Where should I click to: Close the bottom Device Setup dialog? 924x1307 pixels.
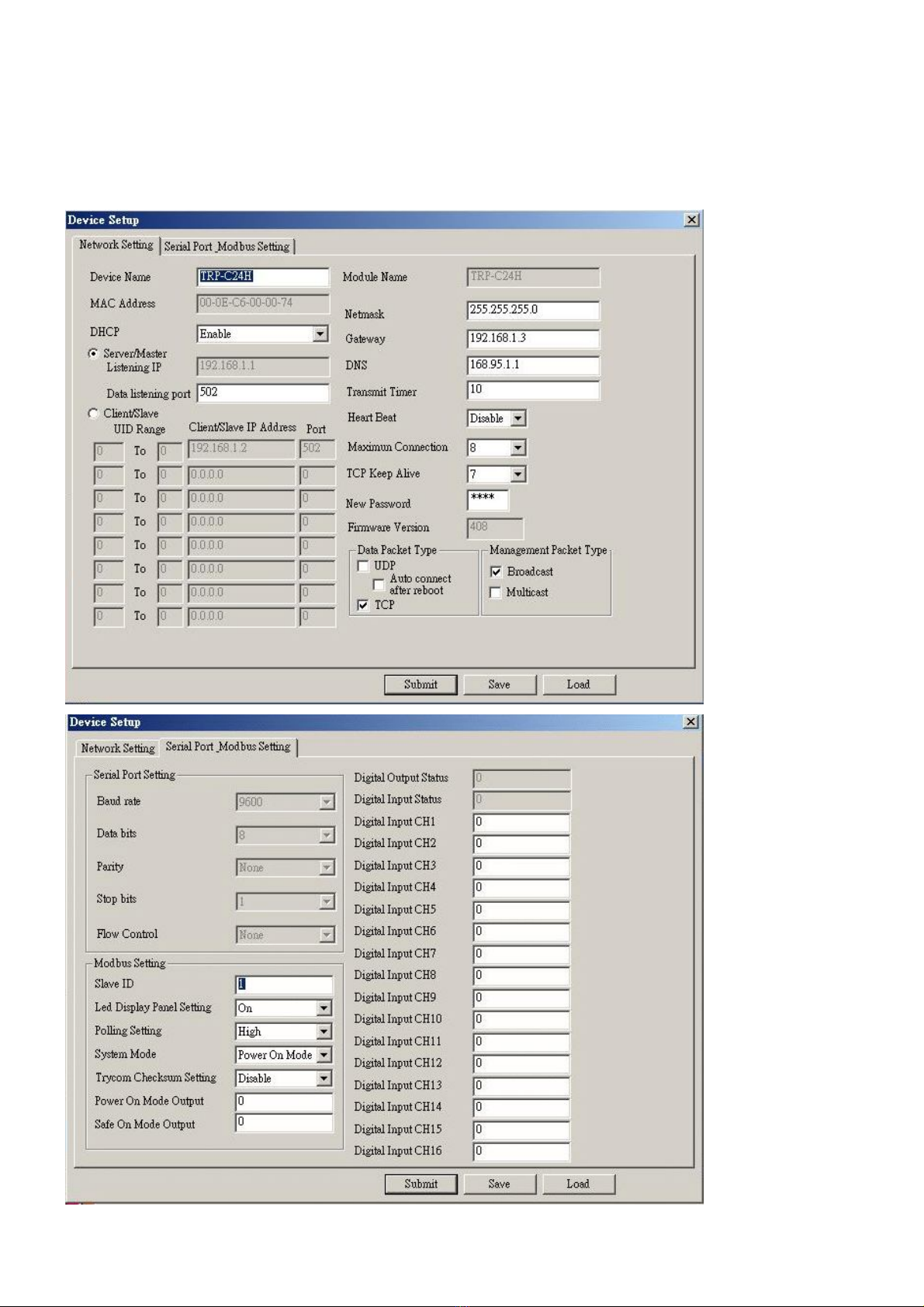(x=691, y=722)
